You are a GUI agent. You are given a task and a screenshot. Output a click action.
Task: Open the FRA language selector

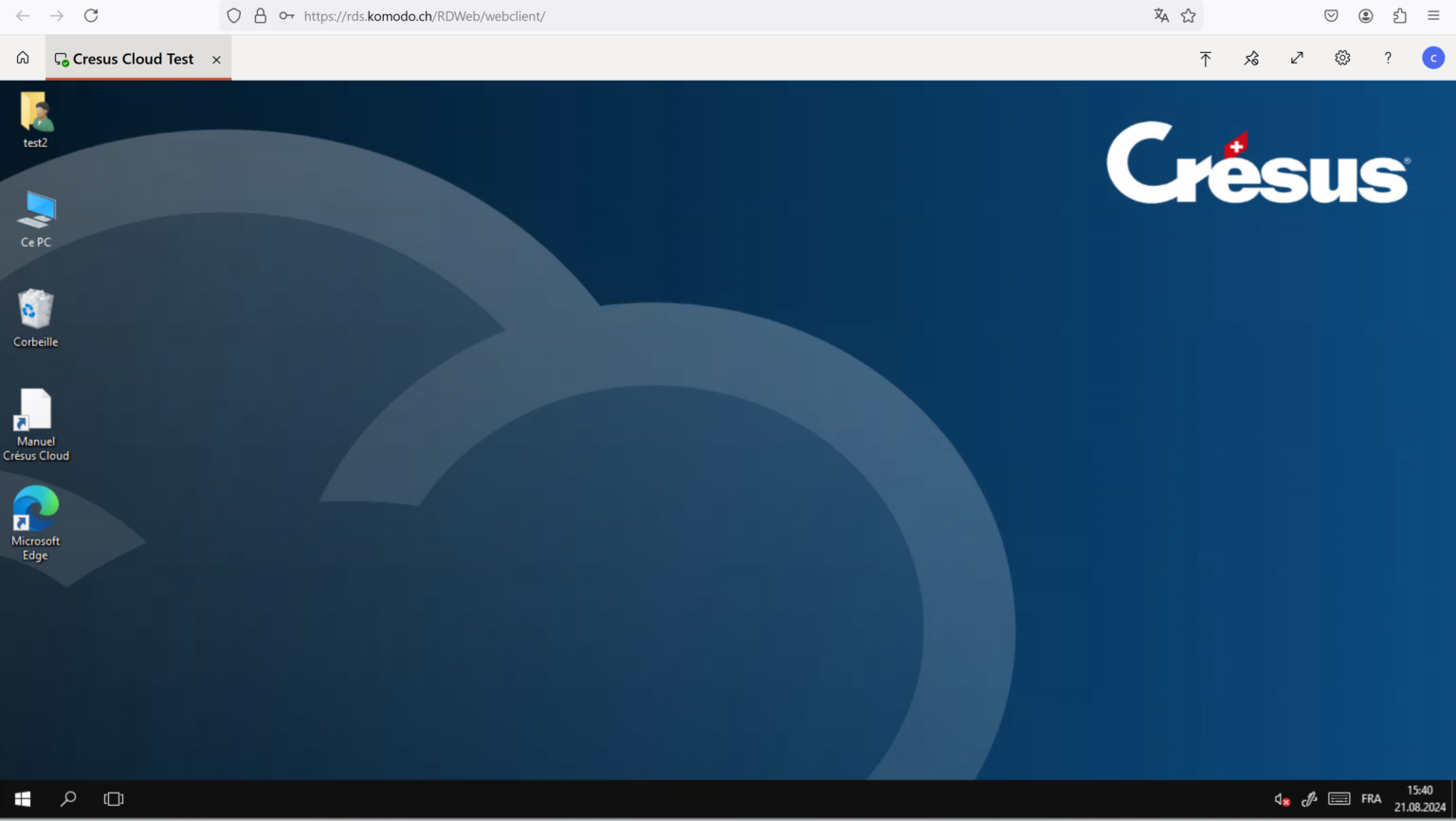point(1371,798)
